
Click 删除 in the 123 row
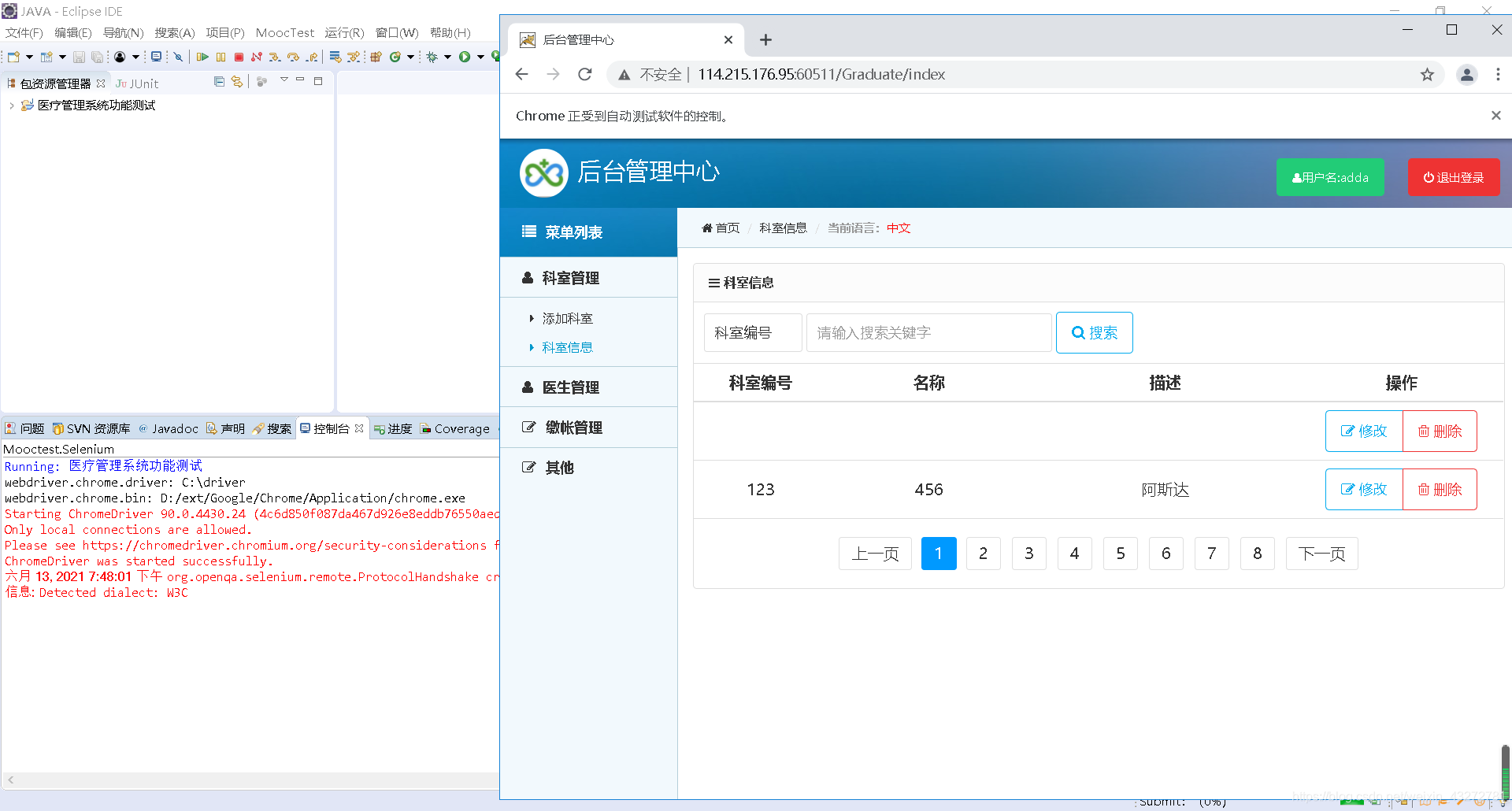(1440, 489)
